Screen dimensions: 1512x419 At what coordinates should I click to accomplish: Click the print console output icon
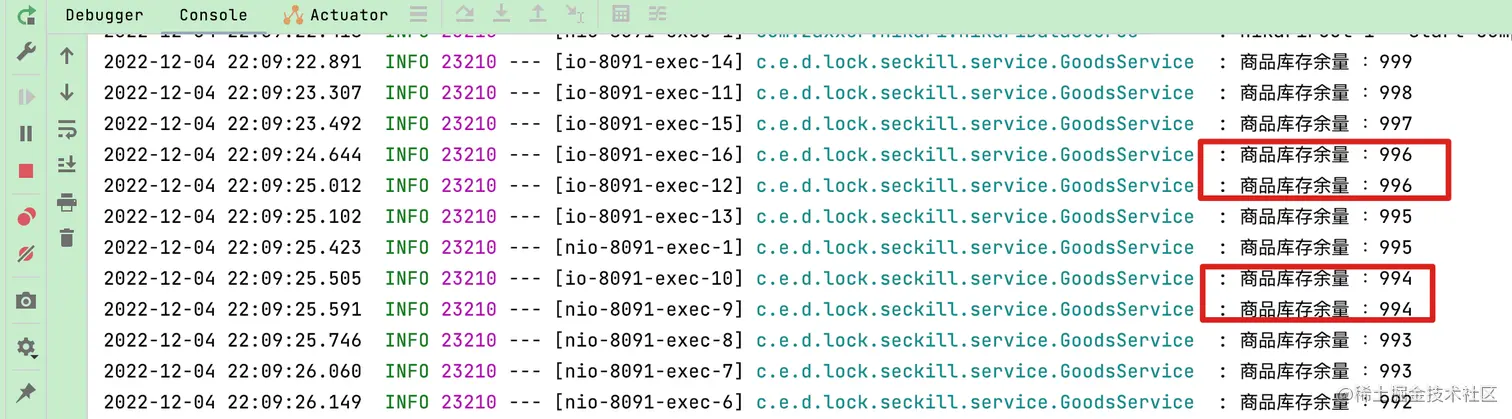coord(67,203)
